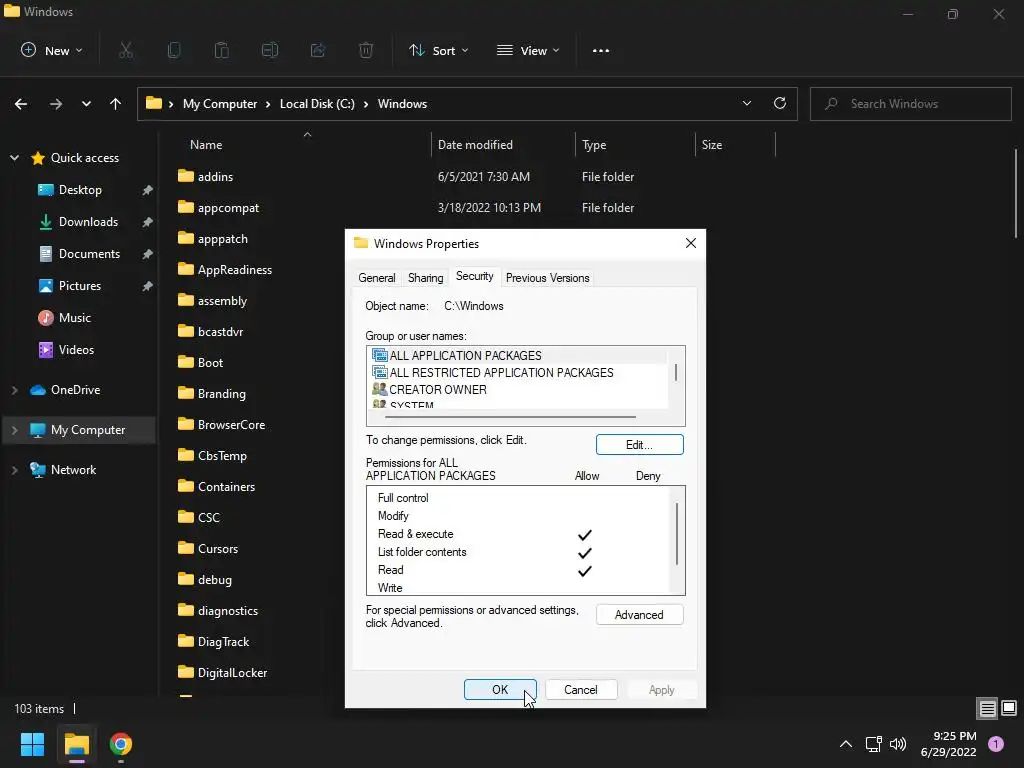Click Cancel in Windows Properties
The image size is (1024, 768).
[x=581, y=690]
